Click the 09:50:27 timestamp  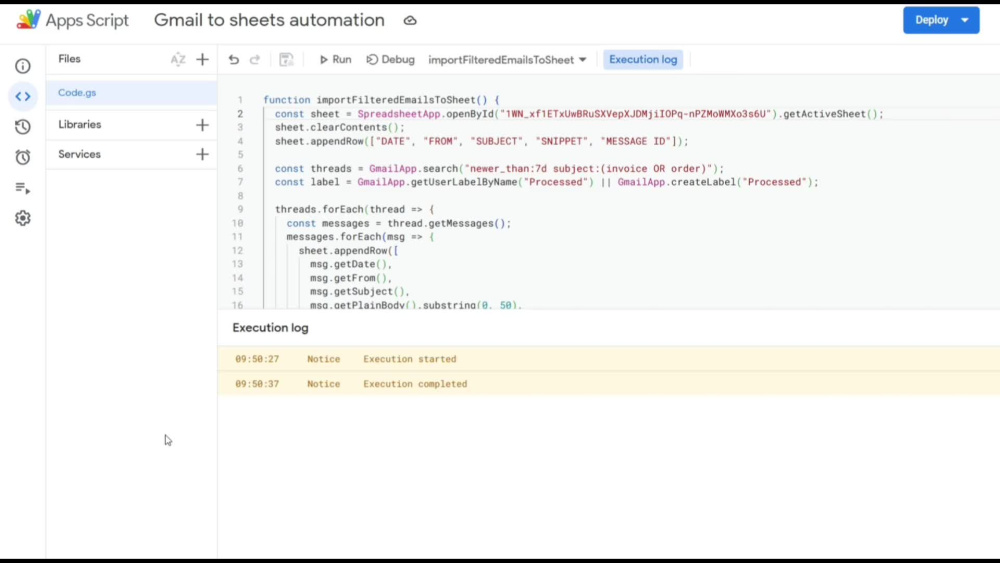[x=257, y=359]
